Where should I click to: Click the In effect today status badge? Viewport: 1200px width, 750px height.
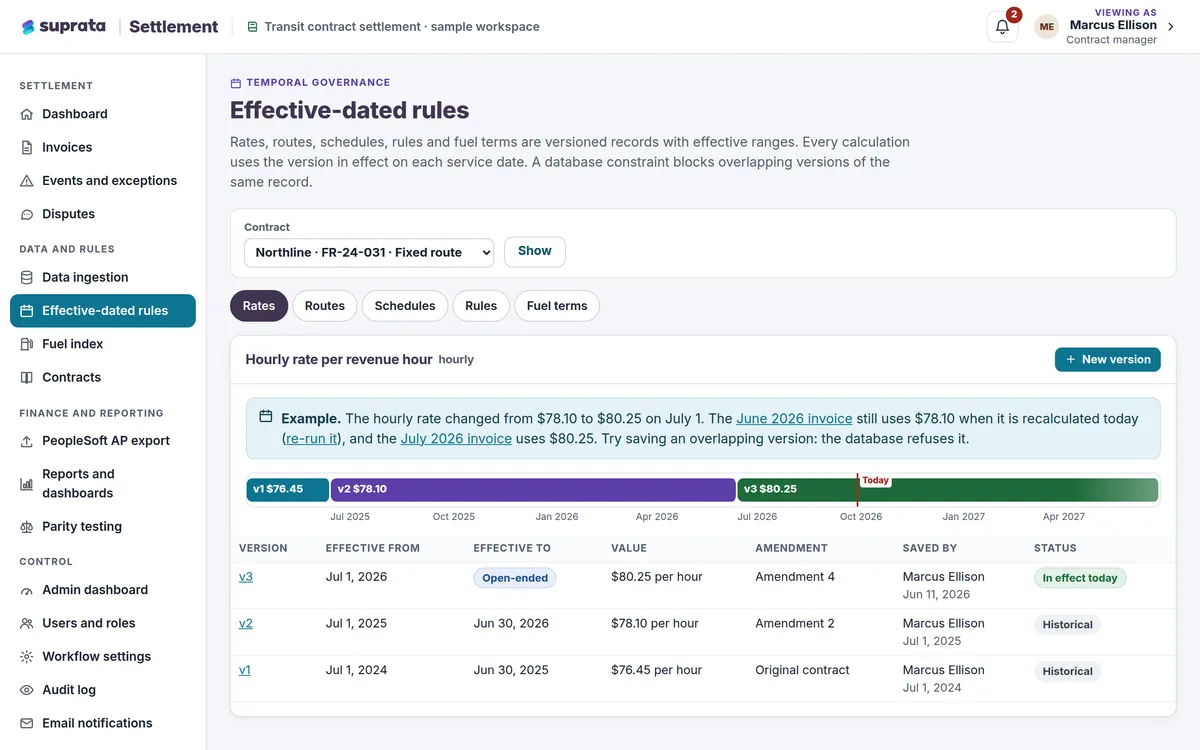[x=1080, y=578]
